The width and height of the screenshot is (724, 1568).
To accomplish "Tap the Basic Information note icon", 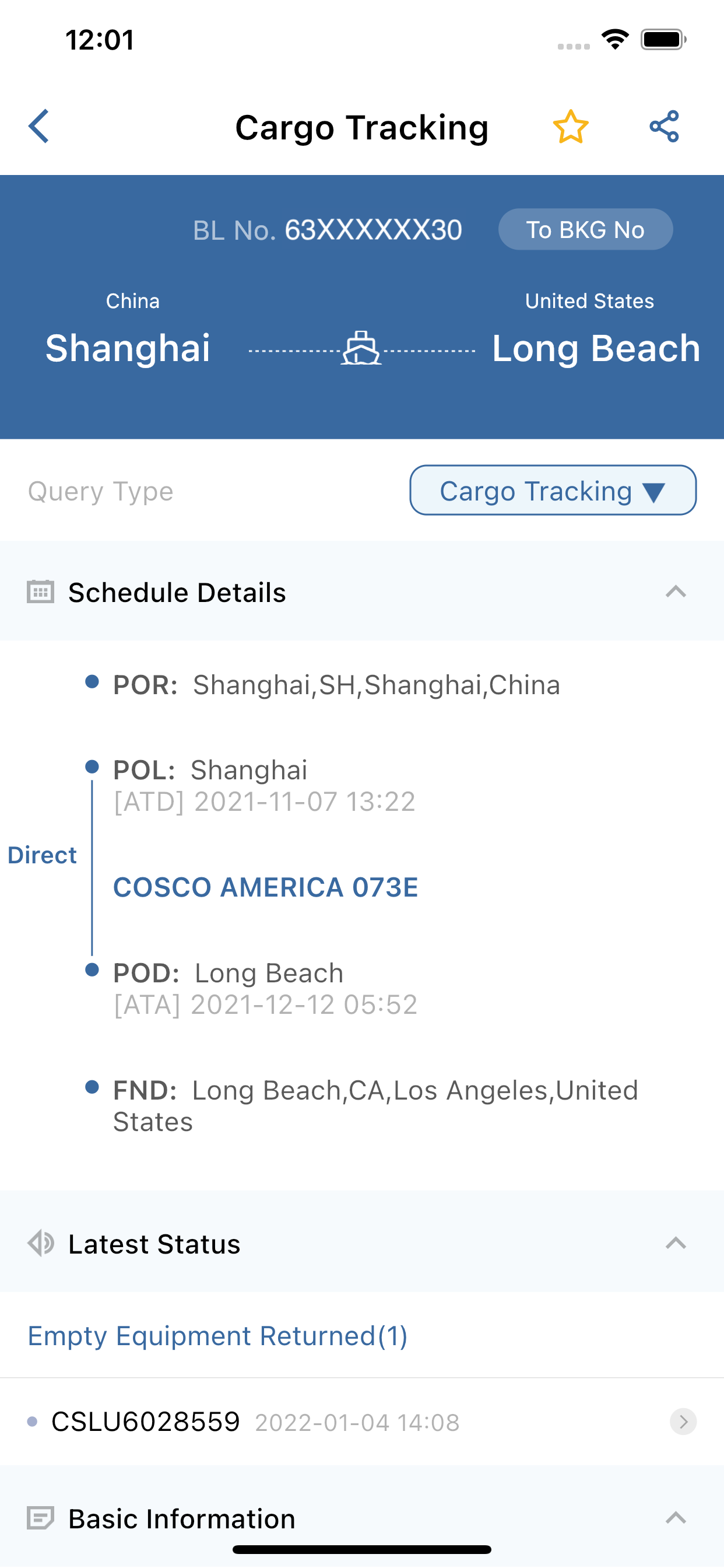I will point(41,1518).
